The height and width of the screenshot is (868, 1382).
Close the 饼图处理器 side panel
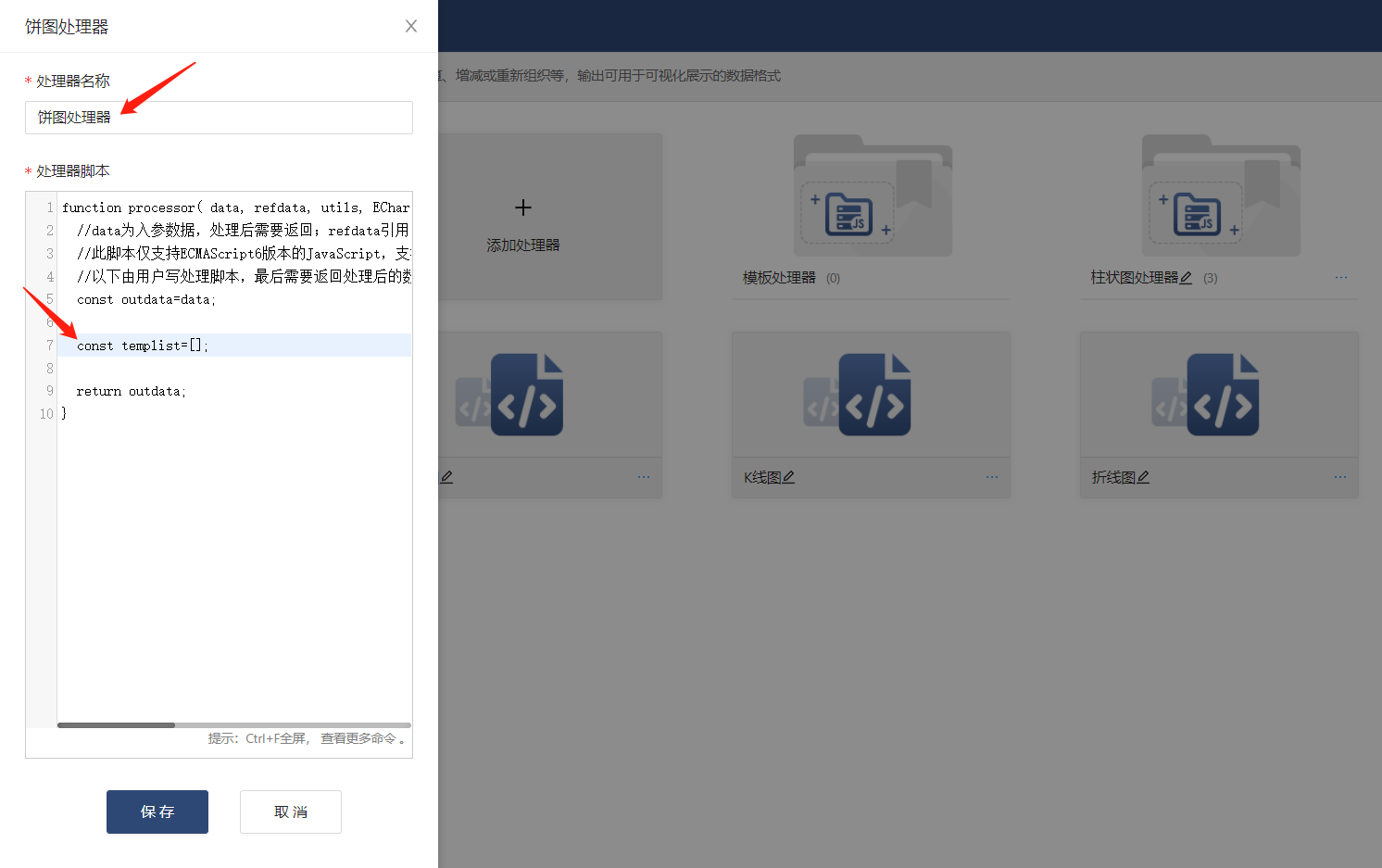pos(411,26)
